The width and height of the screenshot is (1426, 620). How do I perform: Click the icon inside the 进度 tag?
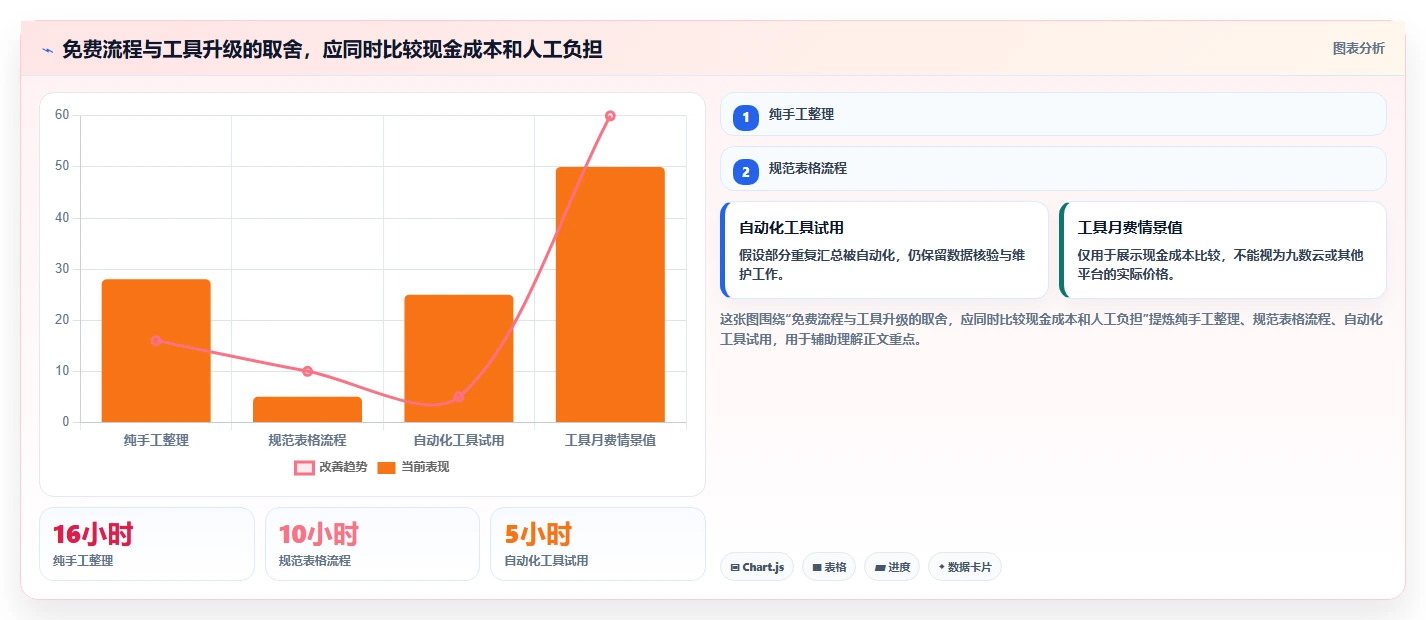pyautogui.click(x=880, y=567)
